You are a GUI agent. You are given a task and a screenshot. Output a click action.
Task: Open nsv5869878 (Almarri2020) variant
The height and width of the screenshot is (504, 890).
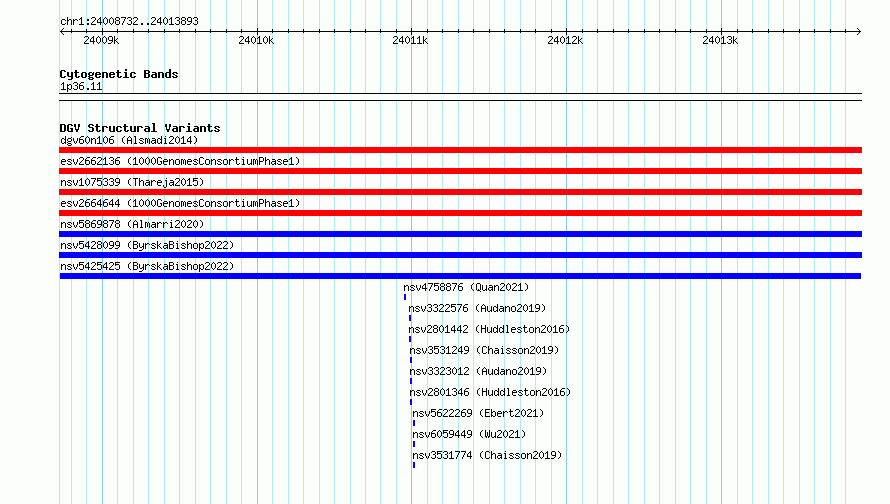tap(132, 224)
